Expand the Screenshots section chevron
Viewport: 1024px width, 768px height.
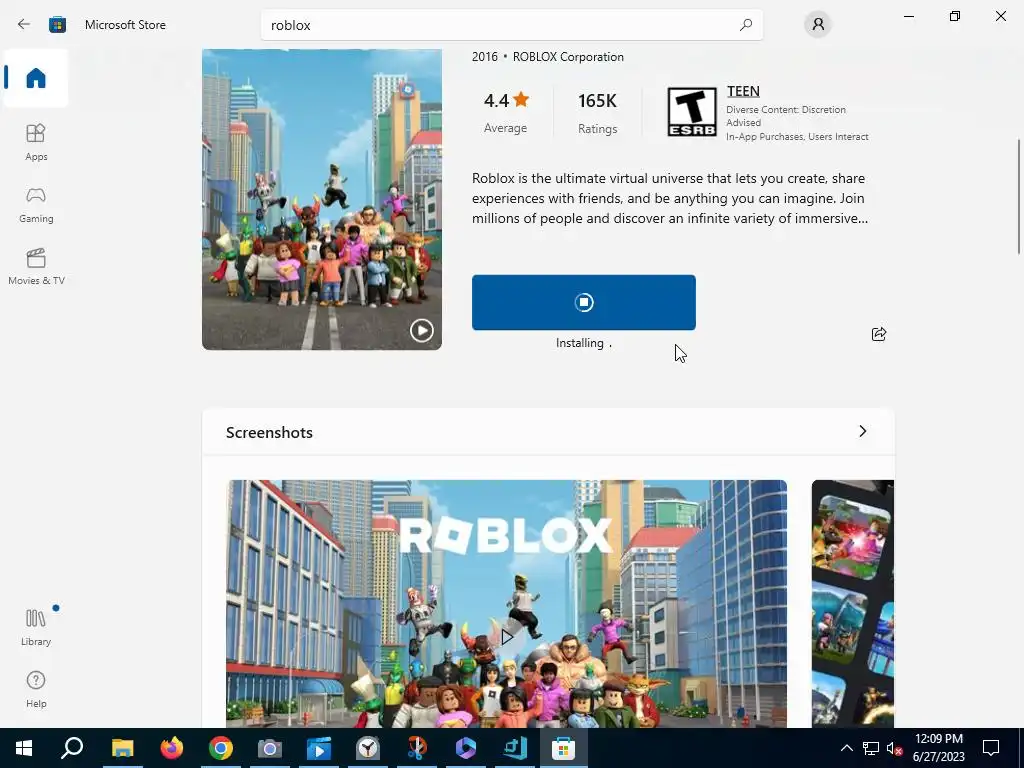click(863, 431)
